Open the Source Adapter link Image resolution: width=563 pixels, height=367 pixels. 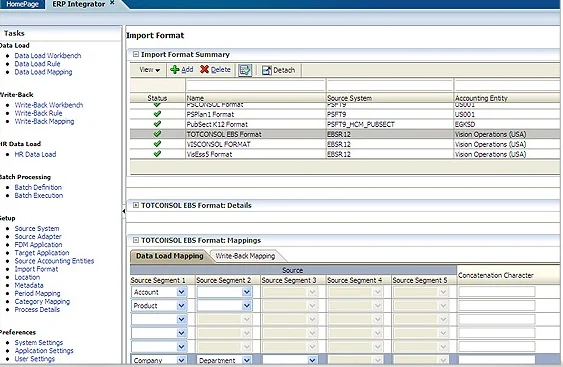click(38, 237)
